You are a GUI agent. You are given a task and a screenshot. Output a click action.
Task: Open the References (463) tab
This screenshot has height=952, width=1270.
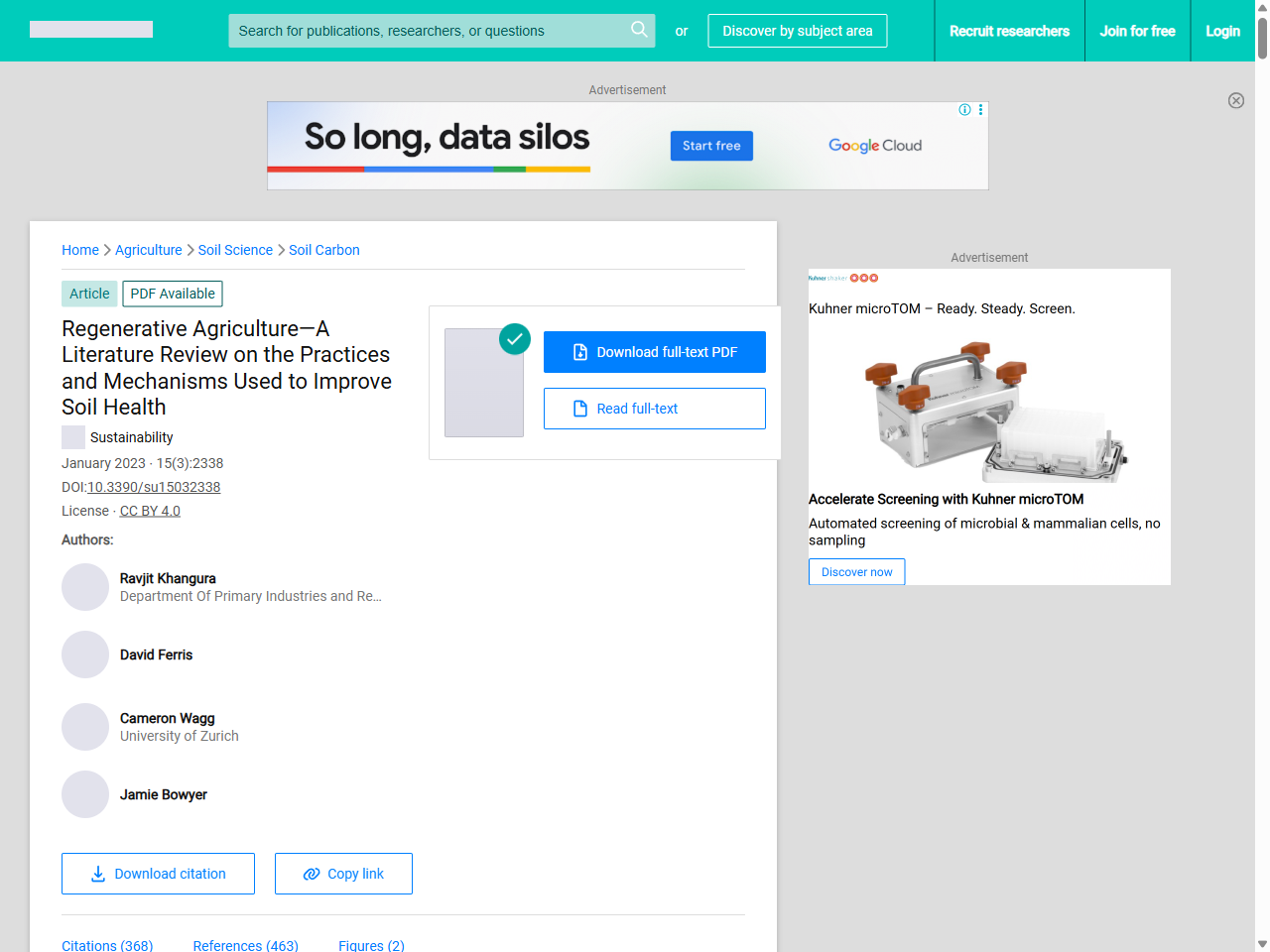tap(245, 945)
